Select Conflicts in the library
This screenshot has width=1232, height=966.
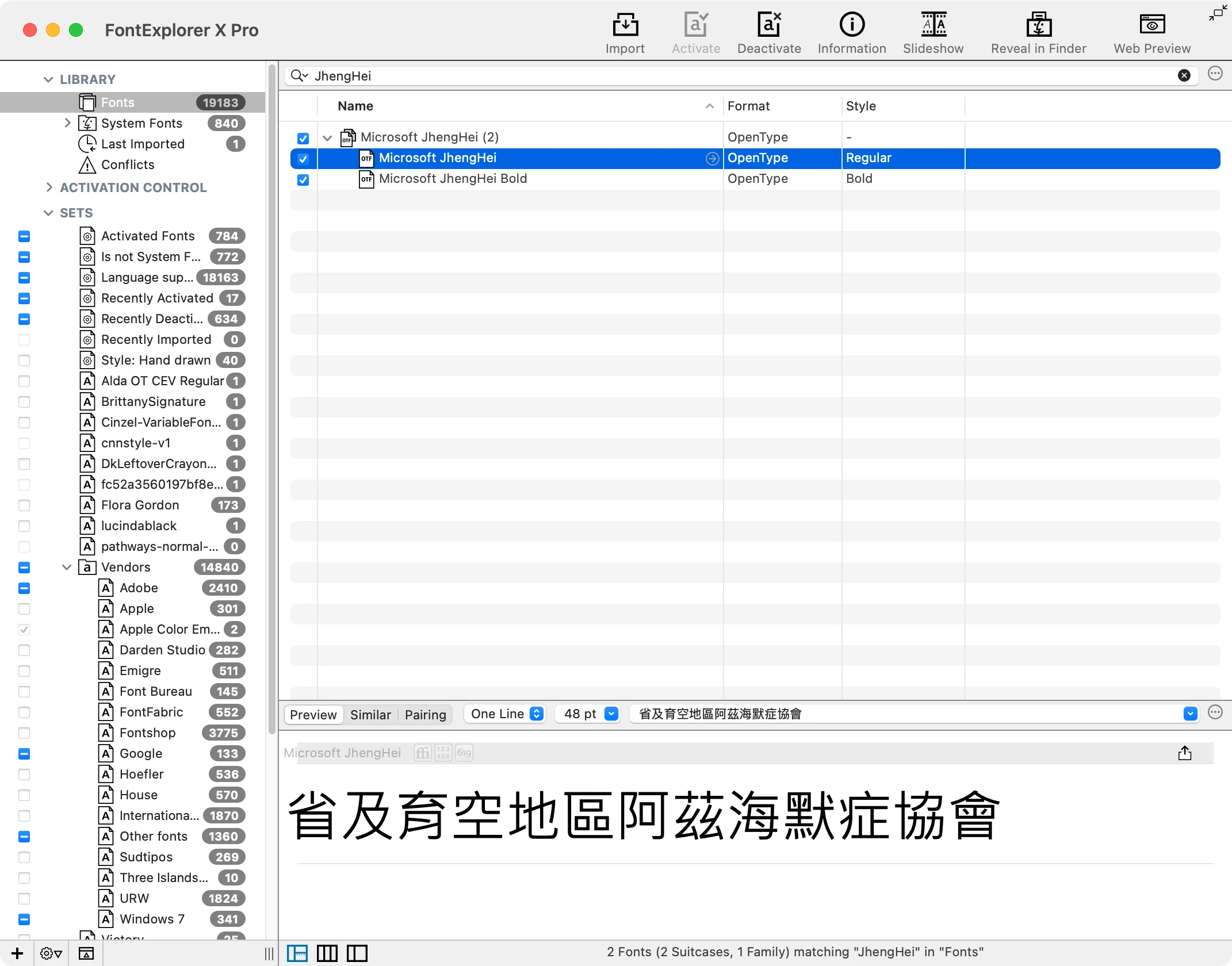pos(128,165)
